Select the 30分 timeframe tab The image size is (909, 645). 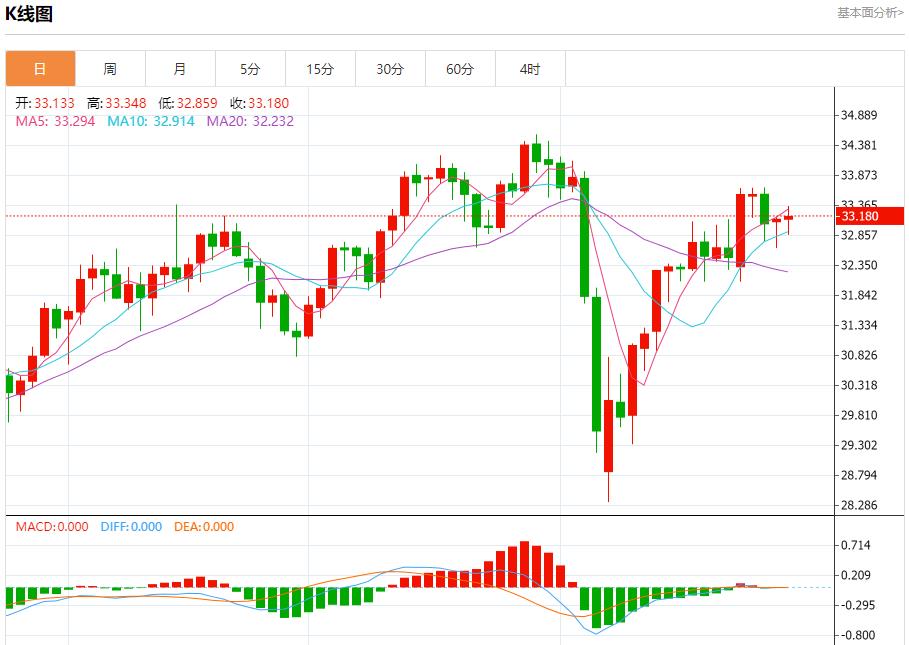point(390,69)
